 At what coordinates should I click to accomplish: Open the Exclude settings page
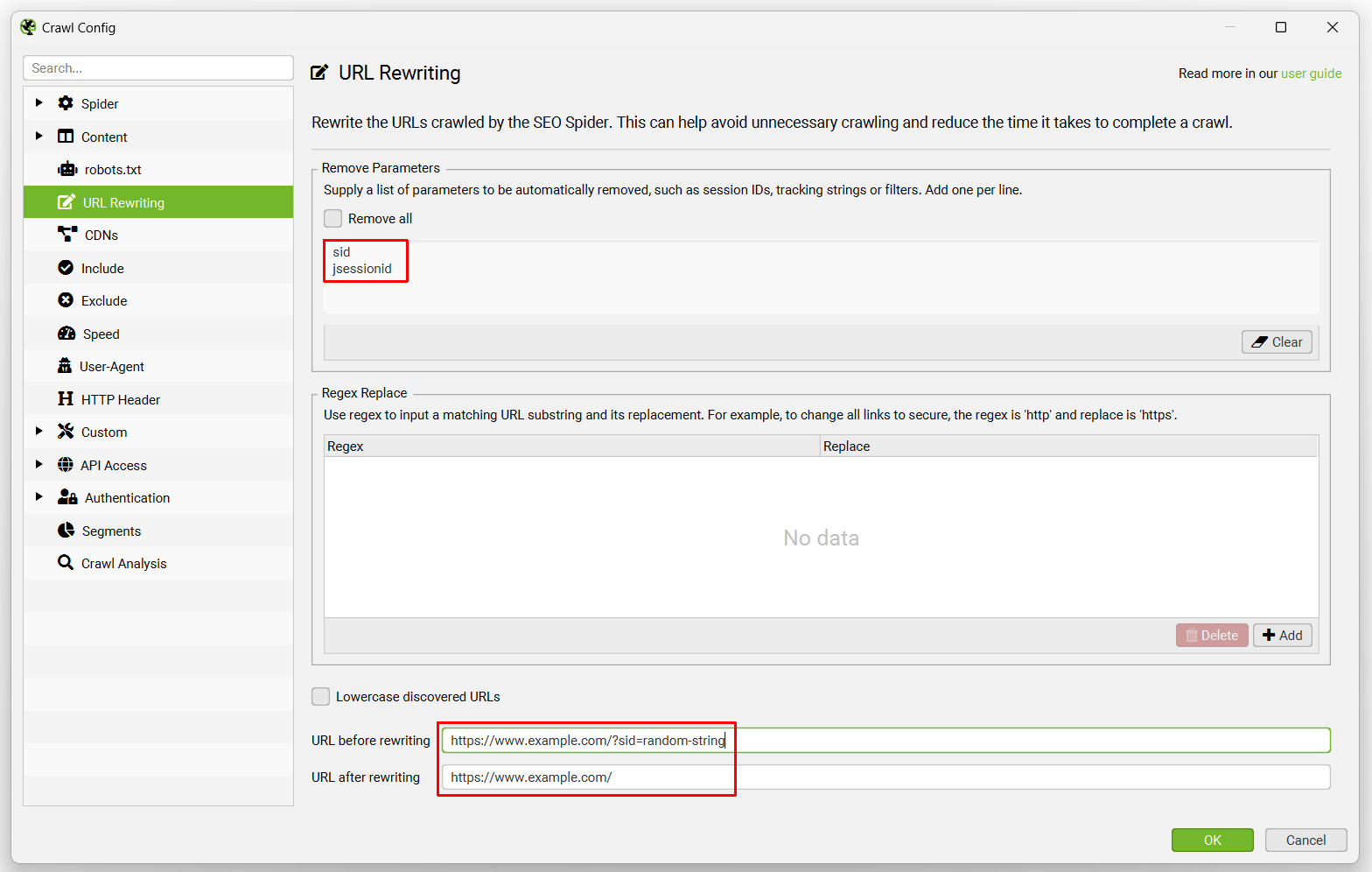(x=158, y=300)
